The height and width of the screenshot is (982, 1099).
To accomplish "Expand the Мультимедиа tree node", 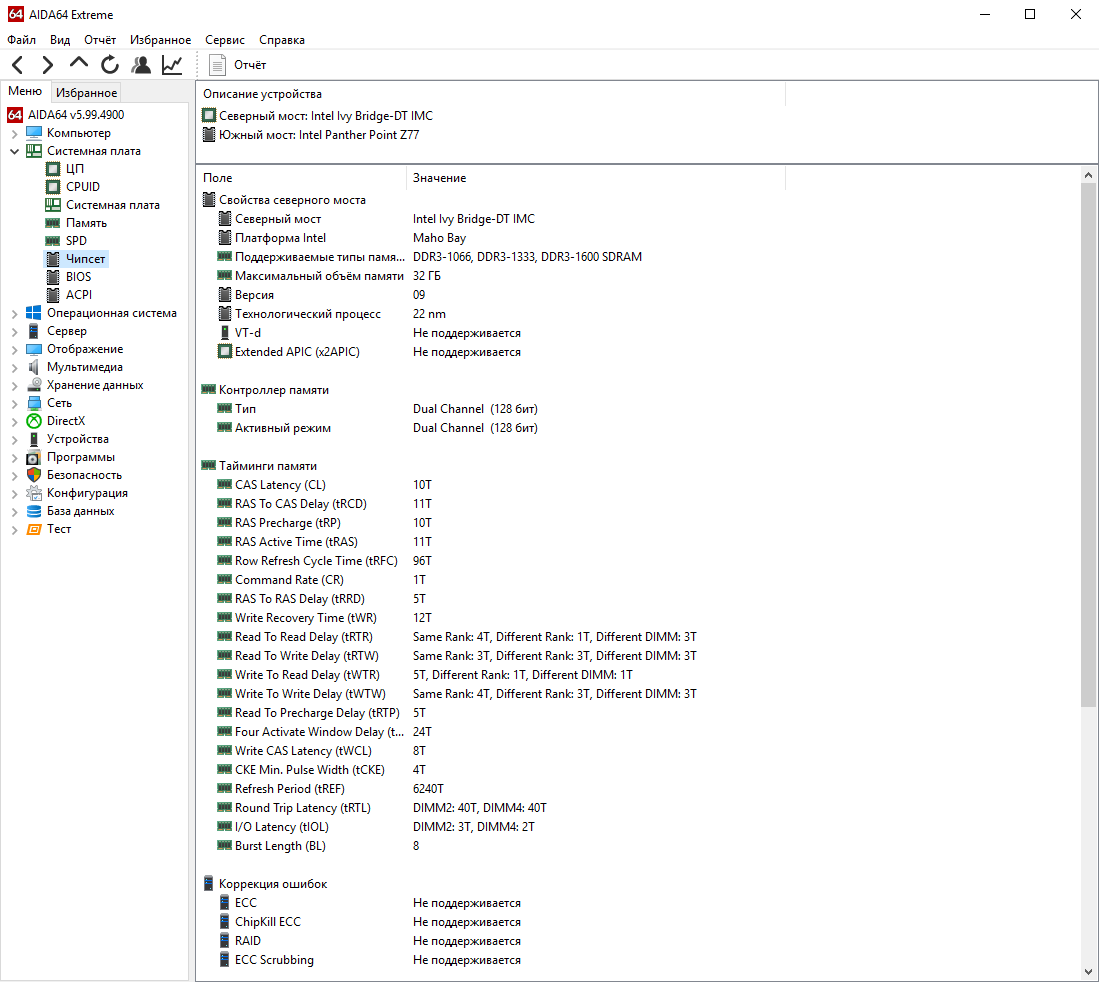I will tap(15, 367).
